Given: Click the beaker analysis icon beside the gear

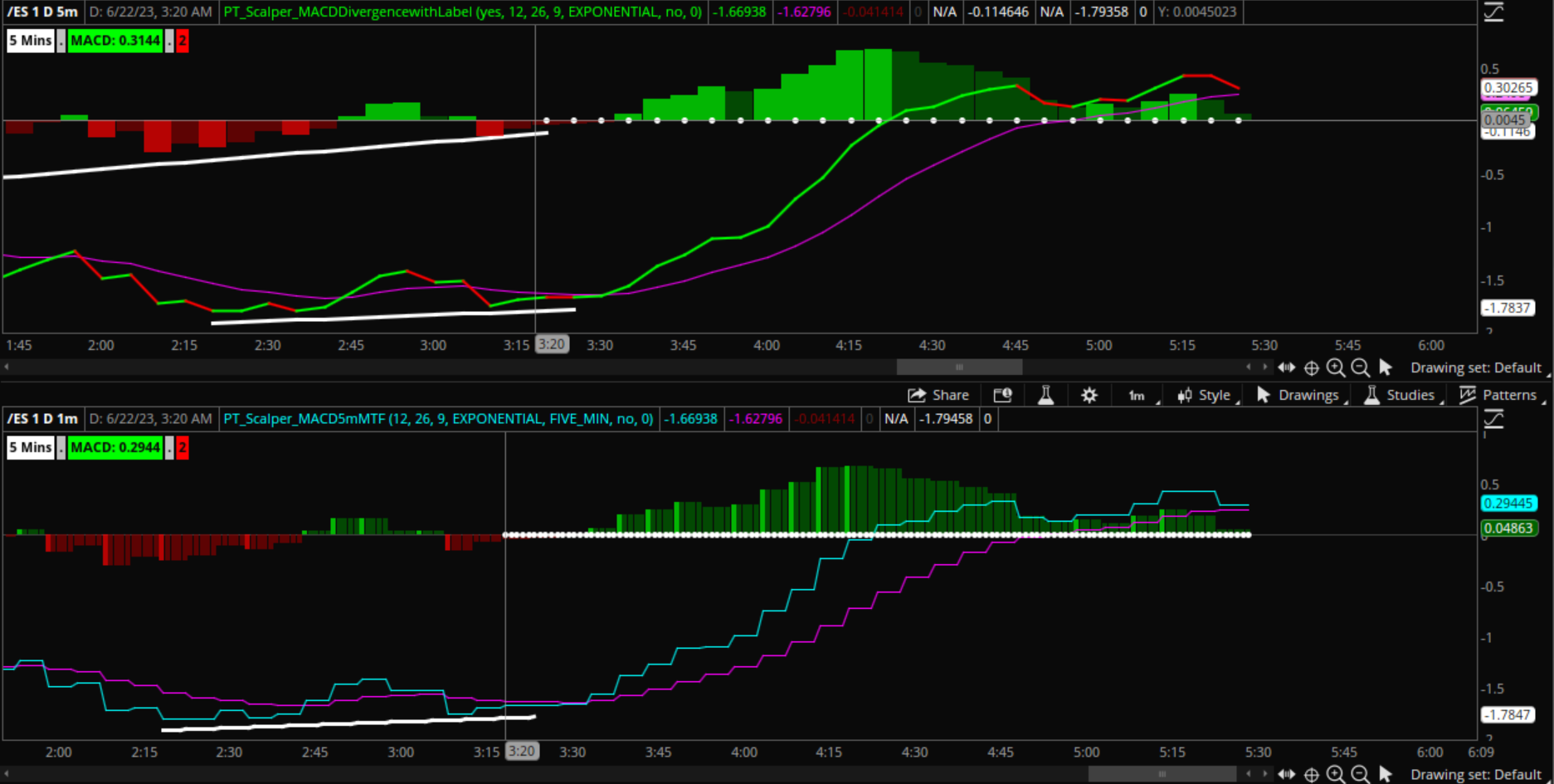Looking at the screenshot, I should pyautogui.click(x=1046, y=395).
